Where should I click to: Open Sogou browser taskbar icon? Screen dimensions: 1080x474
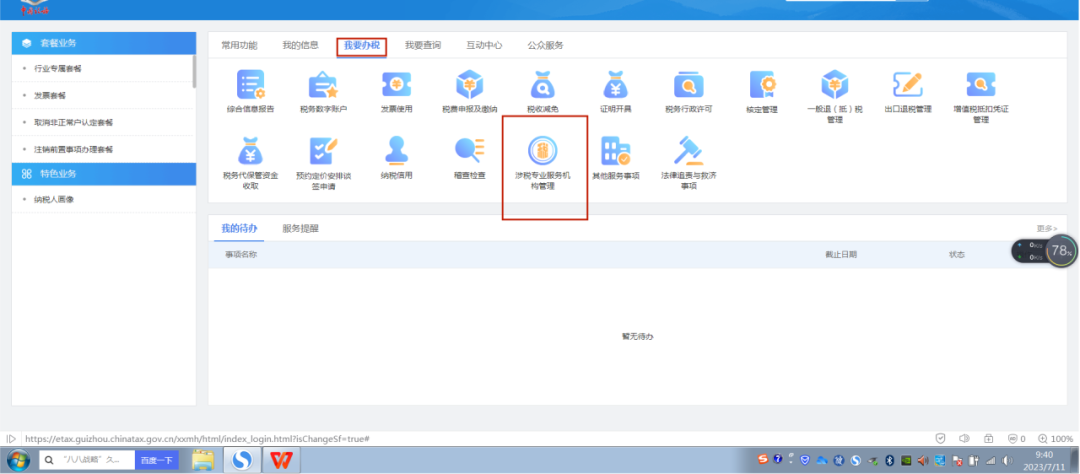tap(242, 460)
